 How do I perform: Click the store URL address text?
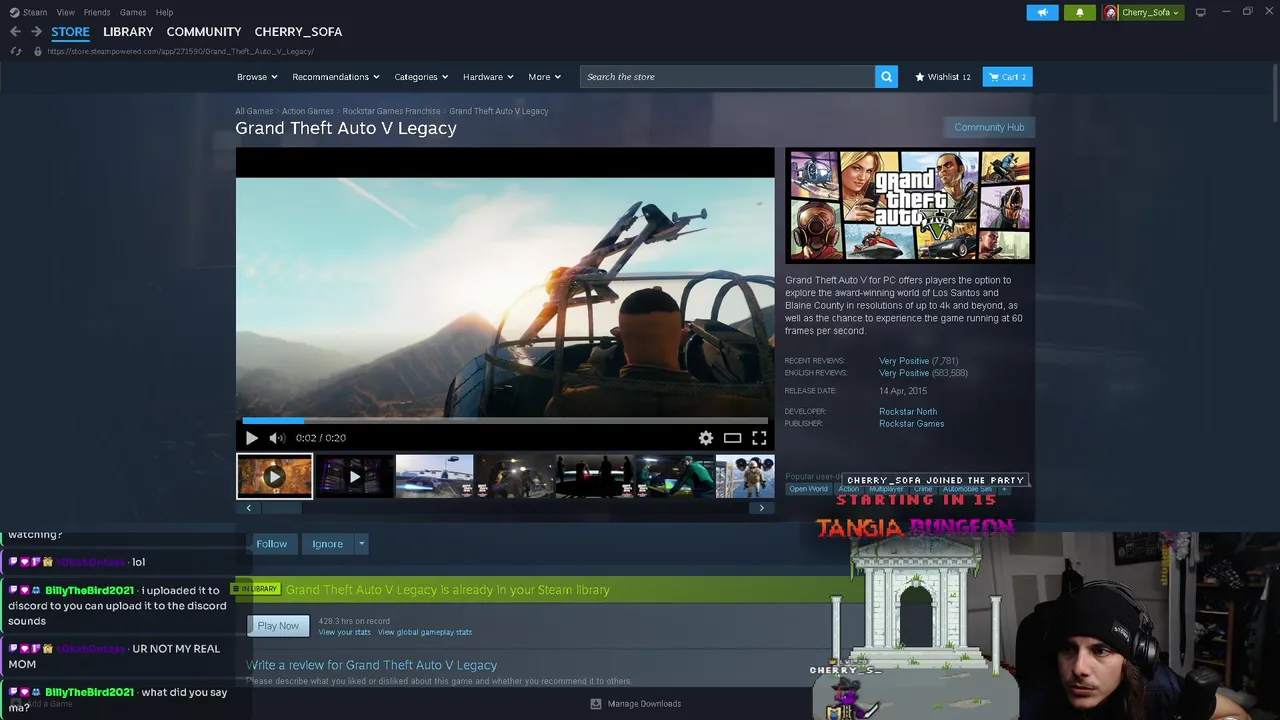181,51
